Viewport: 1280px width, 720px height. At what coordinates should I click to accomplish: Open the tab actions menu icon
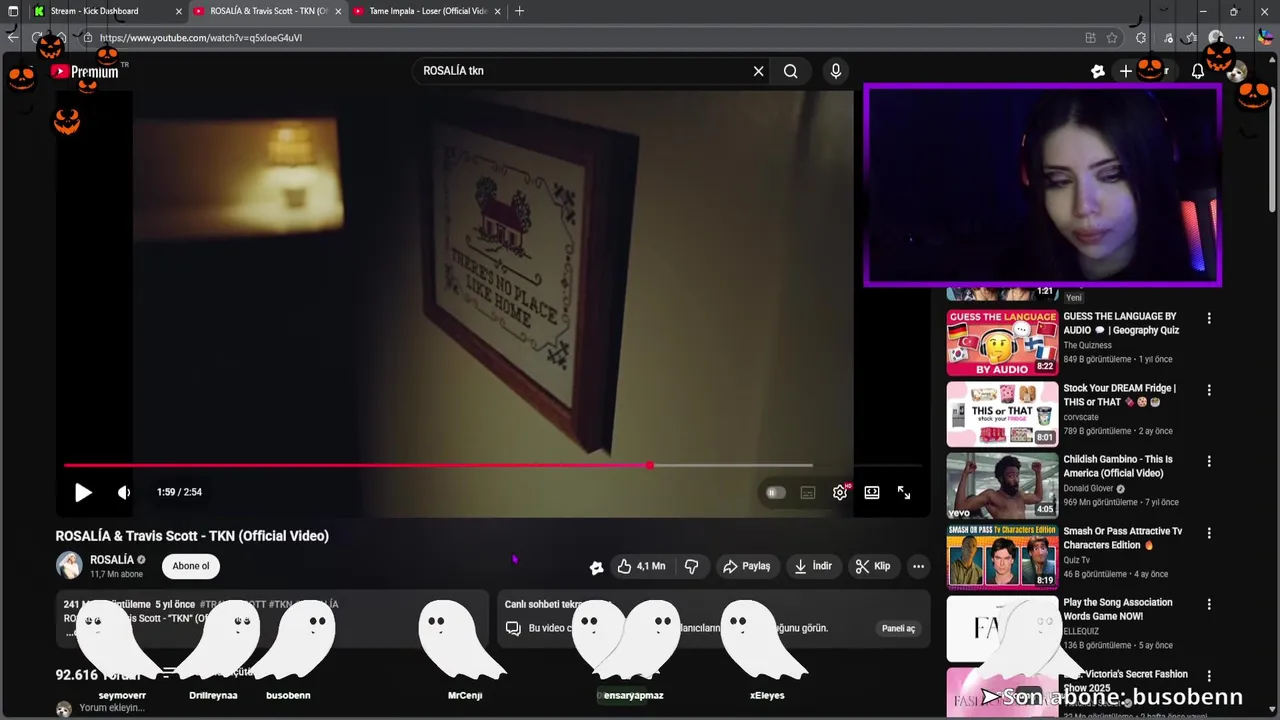click(x=13, y=11)
